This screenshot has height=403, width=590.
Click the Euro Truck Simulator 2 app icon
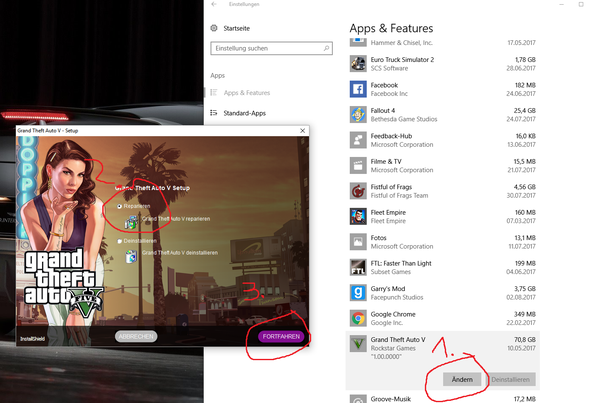click(358, 64)
